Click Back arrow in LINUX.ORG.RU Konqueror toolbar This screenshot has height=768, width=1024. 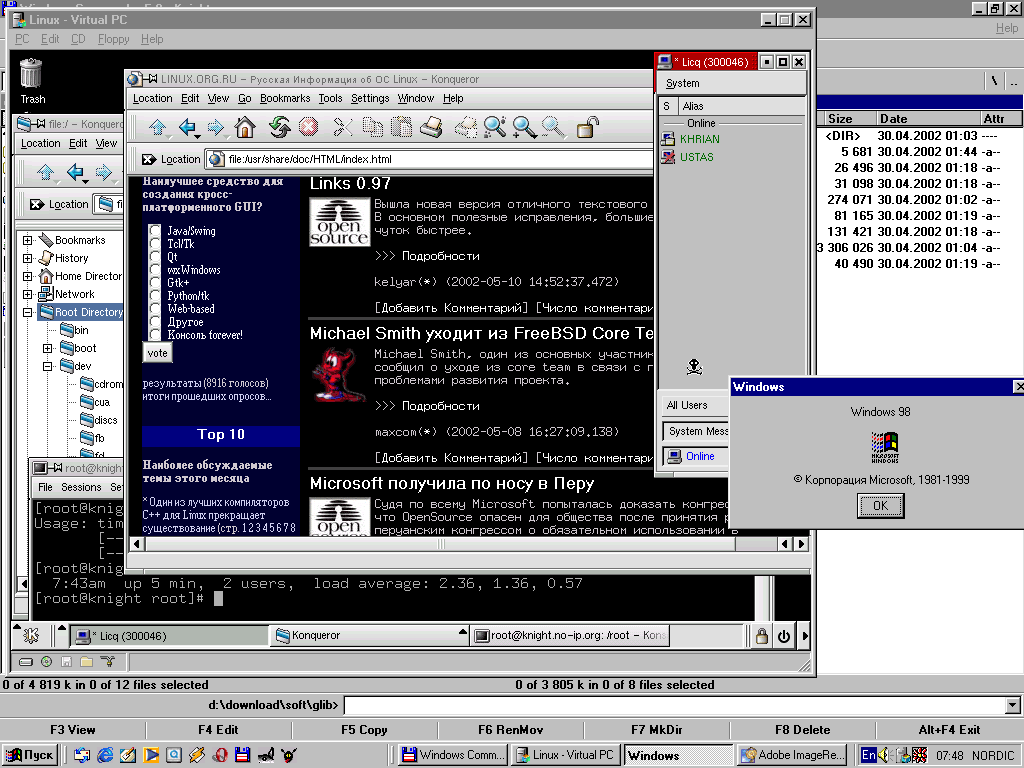(187, 127)
